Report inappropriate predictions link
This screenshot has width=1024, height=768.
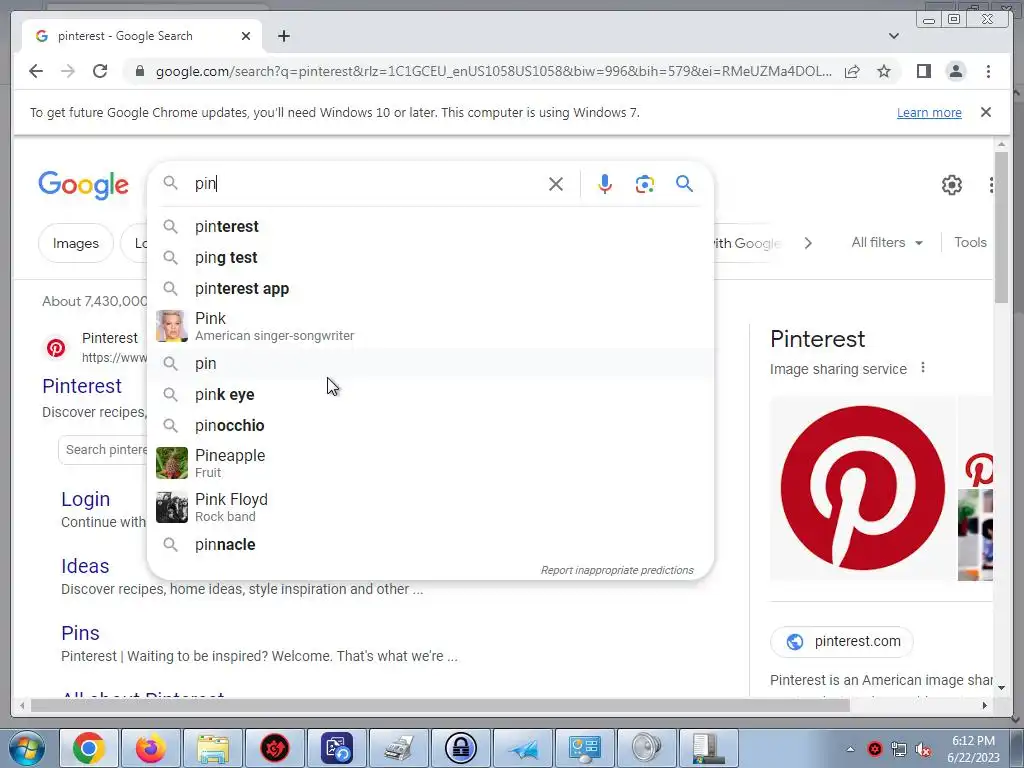[617, 570]
